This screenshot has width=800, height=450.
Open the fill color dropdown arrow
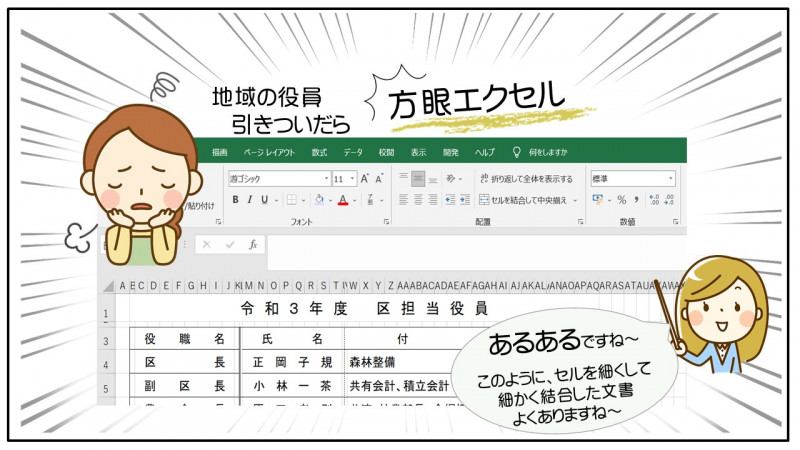pyautogui.click(x=331, y=201)
